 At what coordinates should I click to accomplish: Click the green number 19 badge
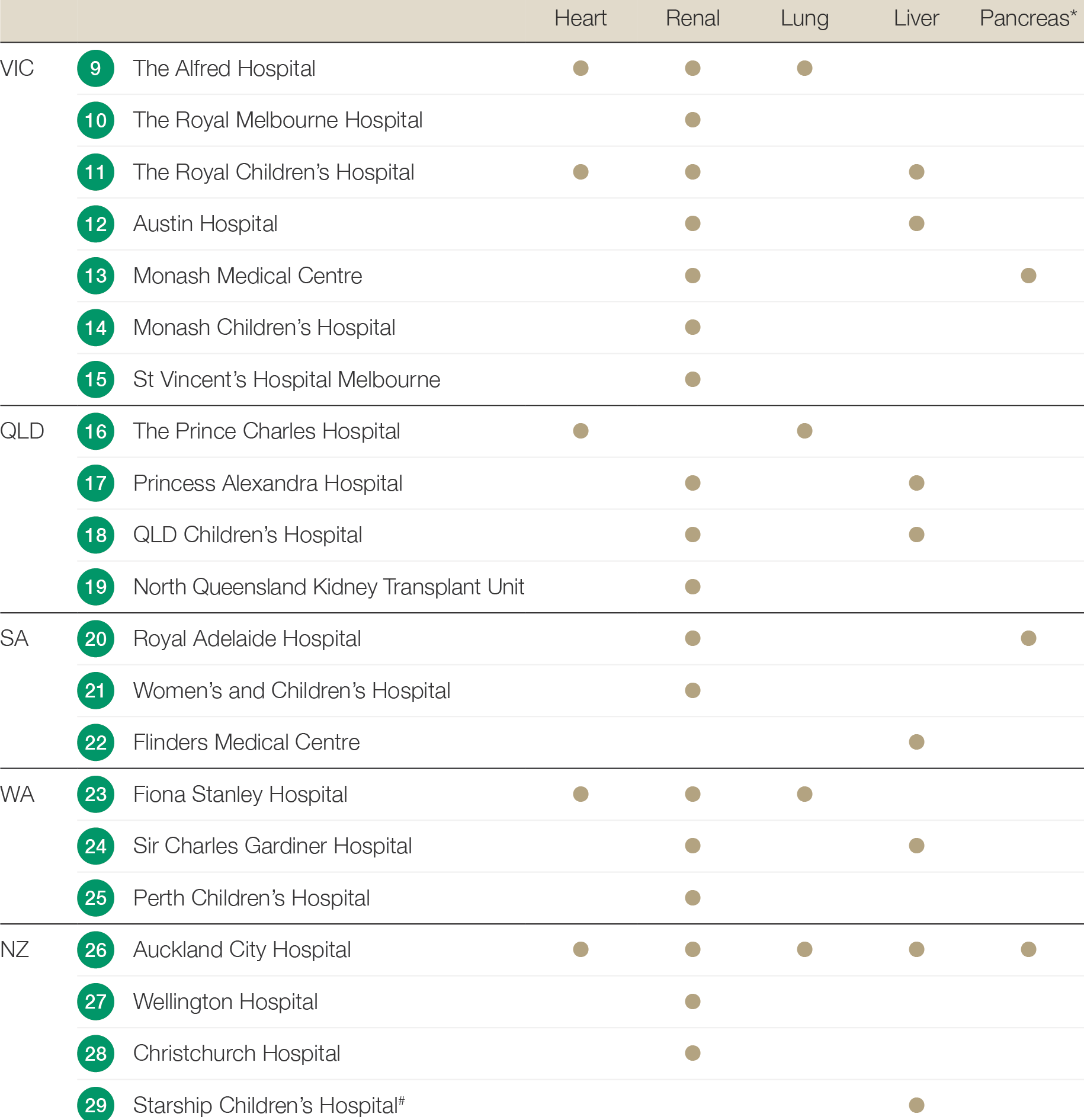95,587
